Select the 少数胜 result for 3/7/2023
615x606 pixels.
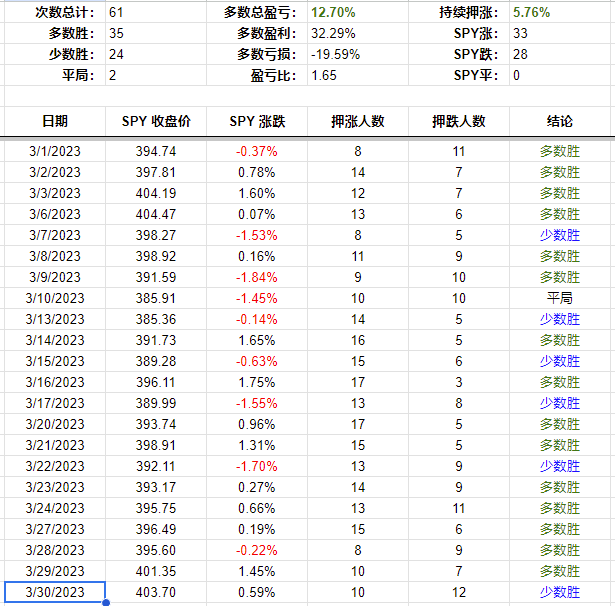560,235
